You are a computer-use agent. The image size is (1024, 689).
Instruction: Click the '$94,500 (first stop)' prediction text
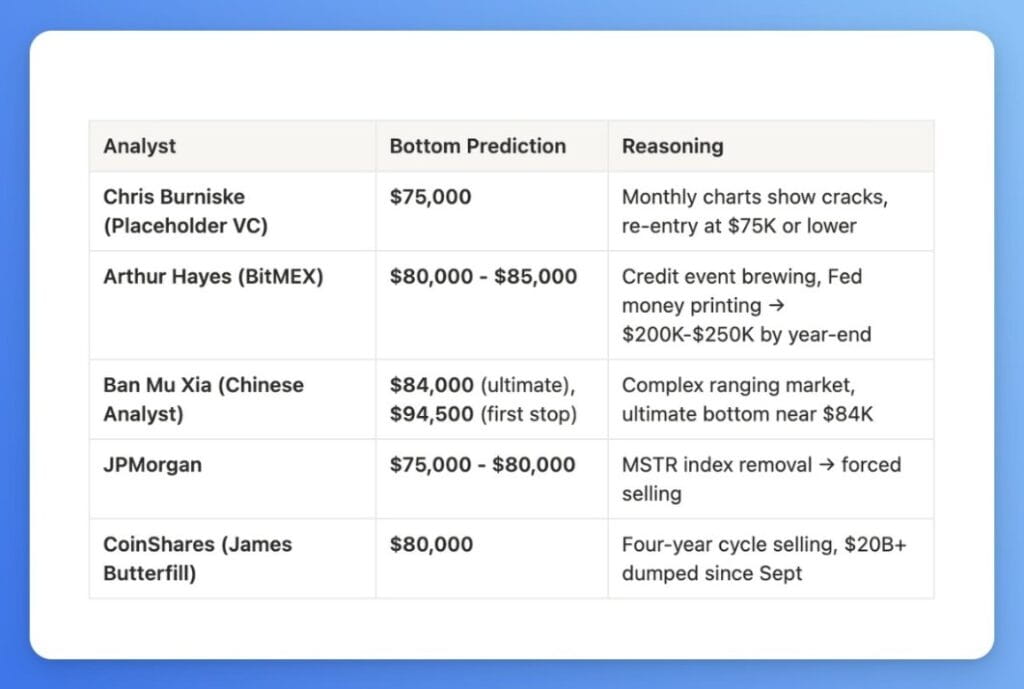[x=483, y=414]
